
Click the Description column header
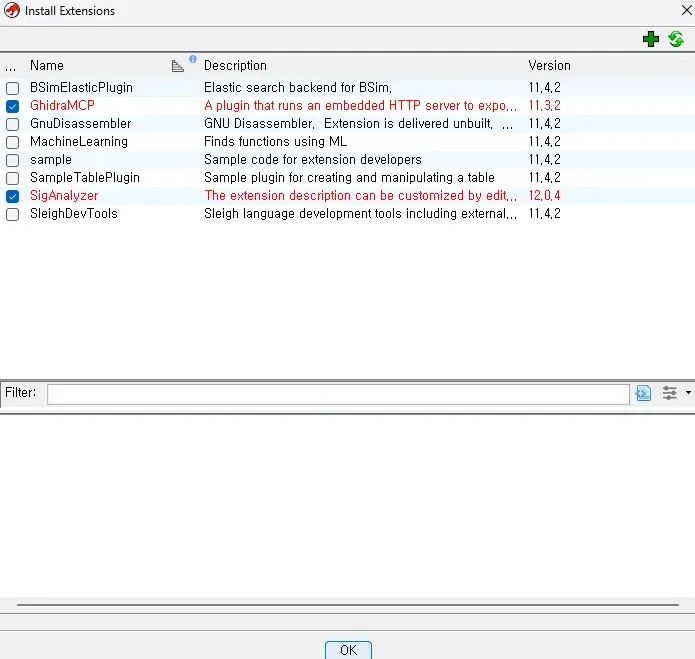coord(235,66)
